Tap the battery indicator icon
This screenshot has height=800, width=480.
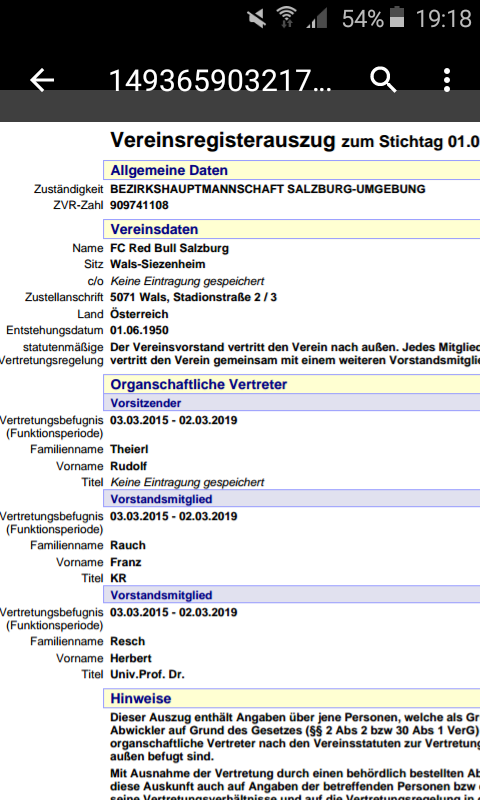click(x=396, y=18)
